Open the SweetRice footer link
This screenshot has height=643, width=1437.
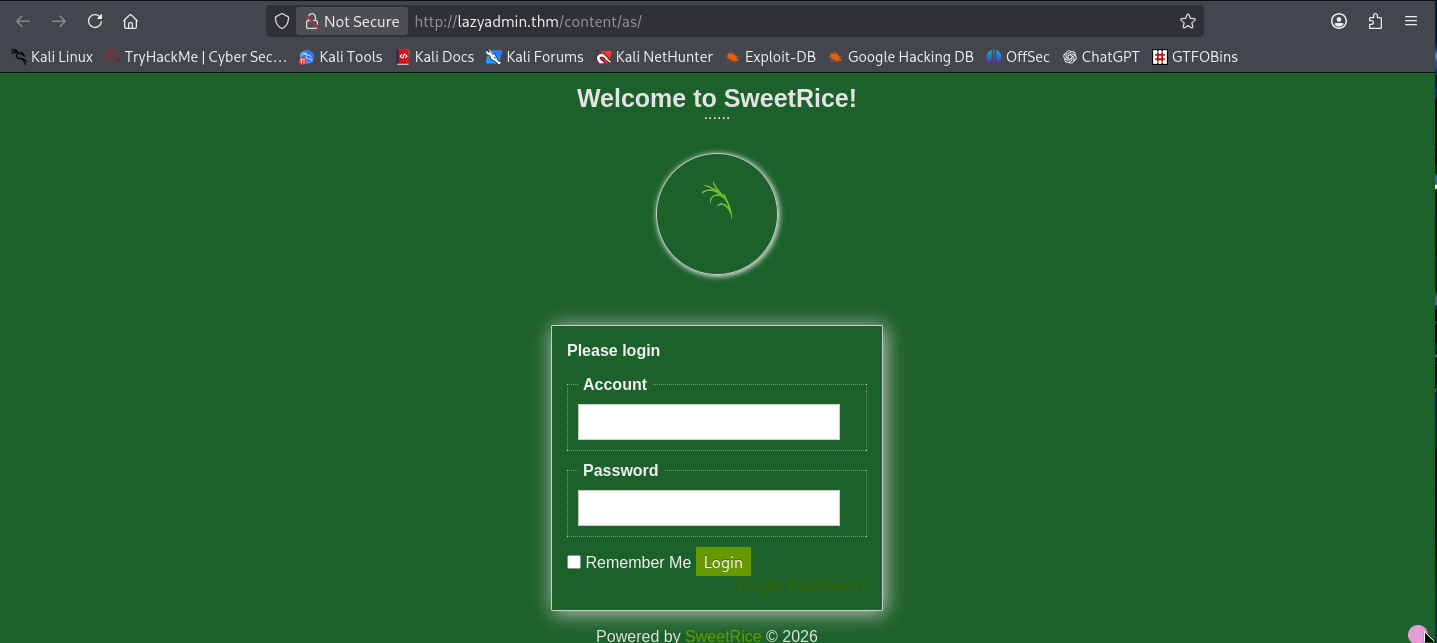tap(723, 636)
